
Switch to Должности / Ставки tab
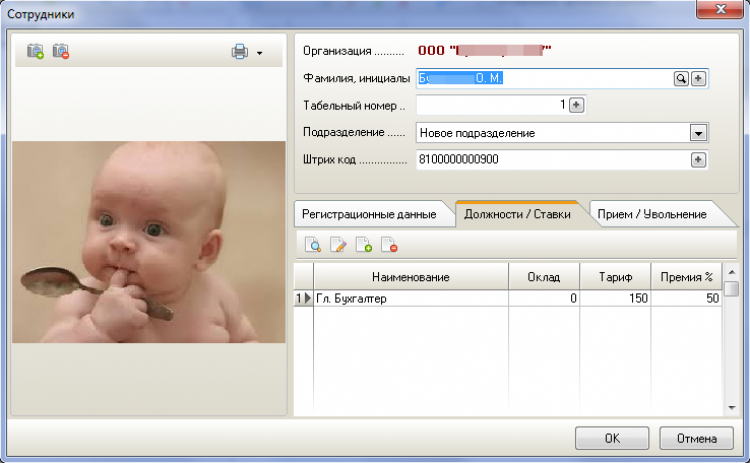click(x=517, y=214)
